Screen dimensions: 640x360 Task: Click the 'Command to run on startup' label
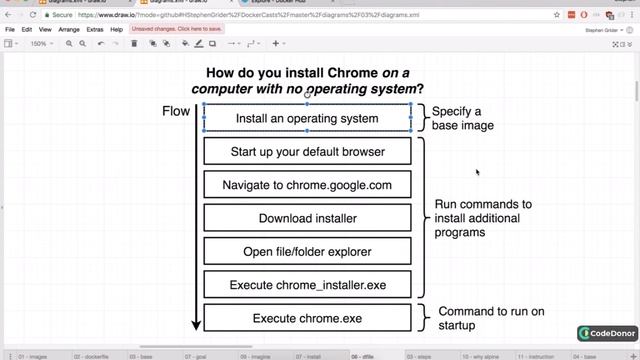(491, 318)
